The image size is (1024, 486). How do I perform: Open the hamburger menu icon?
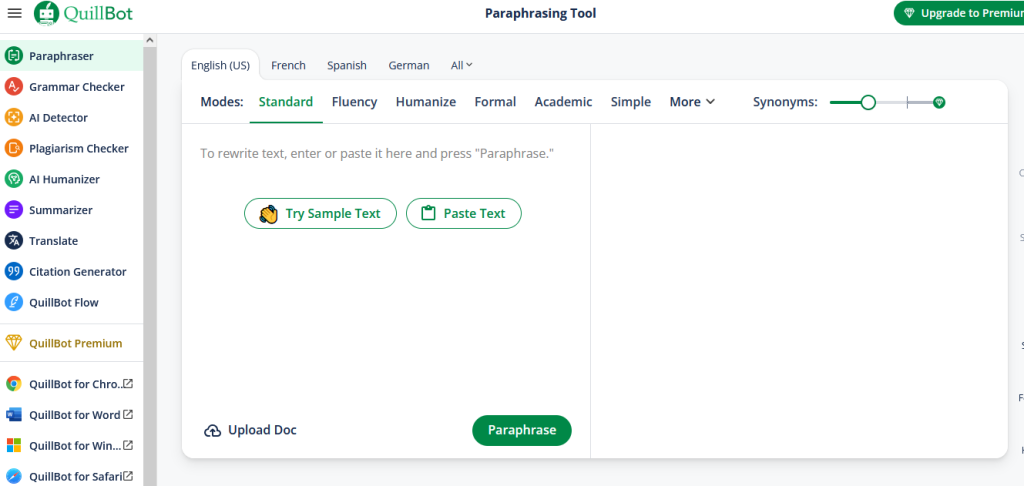tap(14, 13)
